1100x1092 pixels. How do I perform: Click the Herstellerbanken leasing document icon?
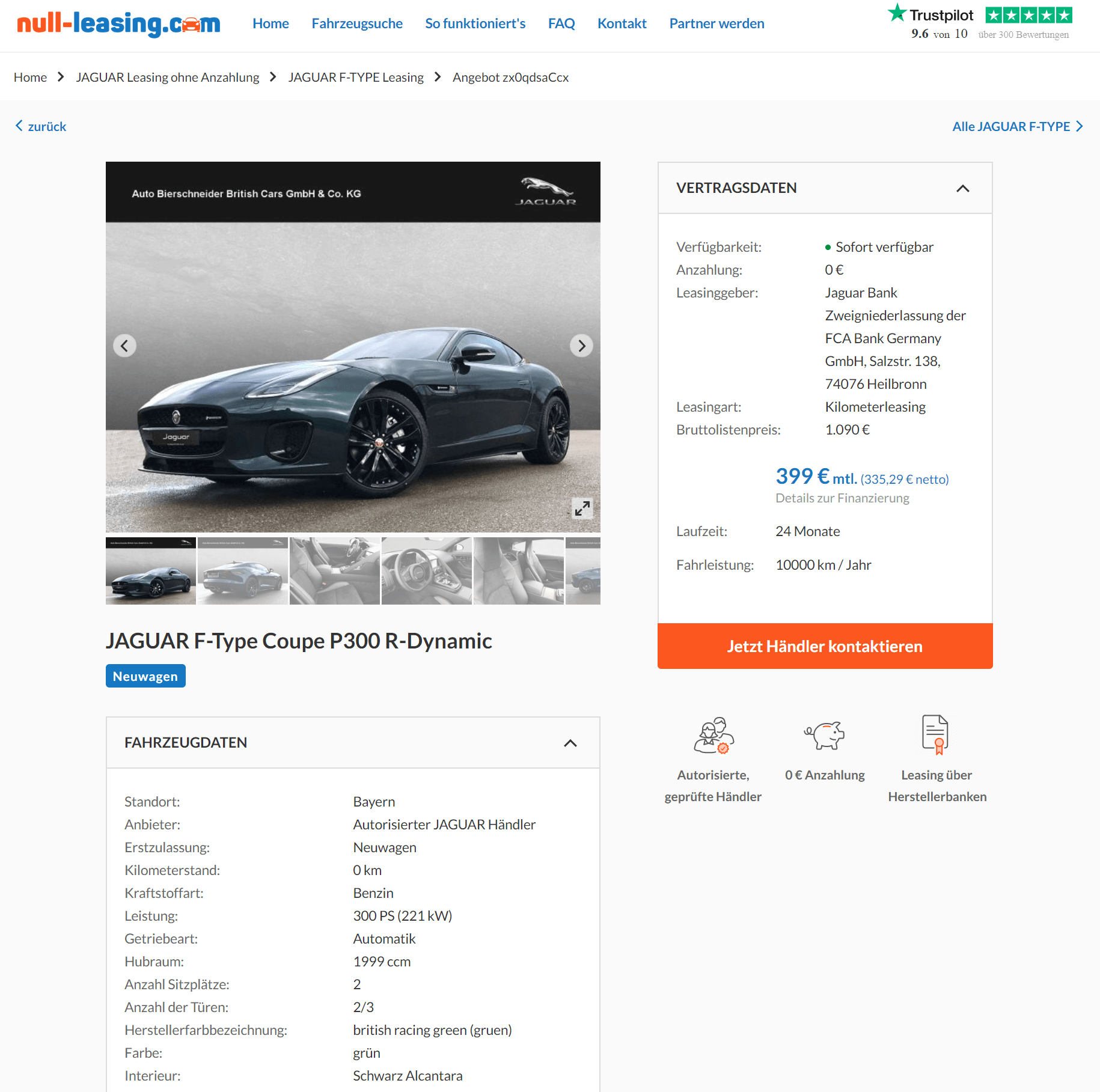coord(935,734)
